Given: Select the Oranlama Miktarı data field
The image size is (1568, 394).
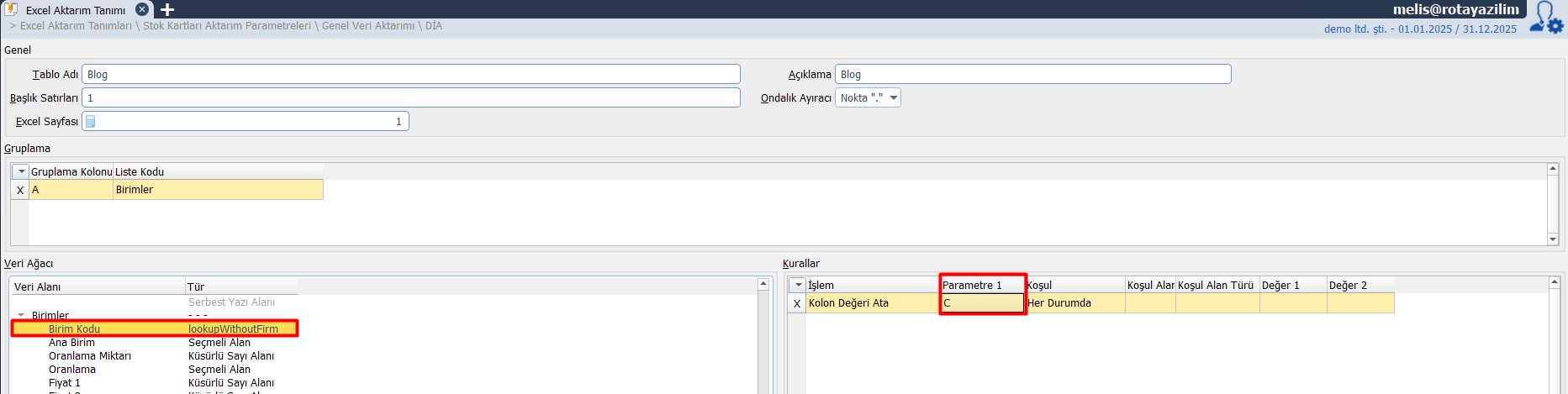Looking at the screenshot, I should [89, 356].
